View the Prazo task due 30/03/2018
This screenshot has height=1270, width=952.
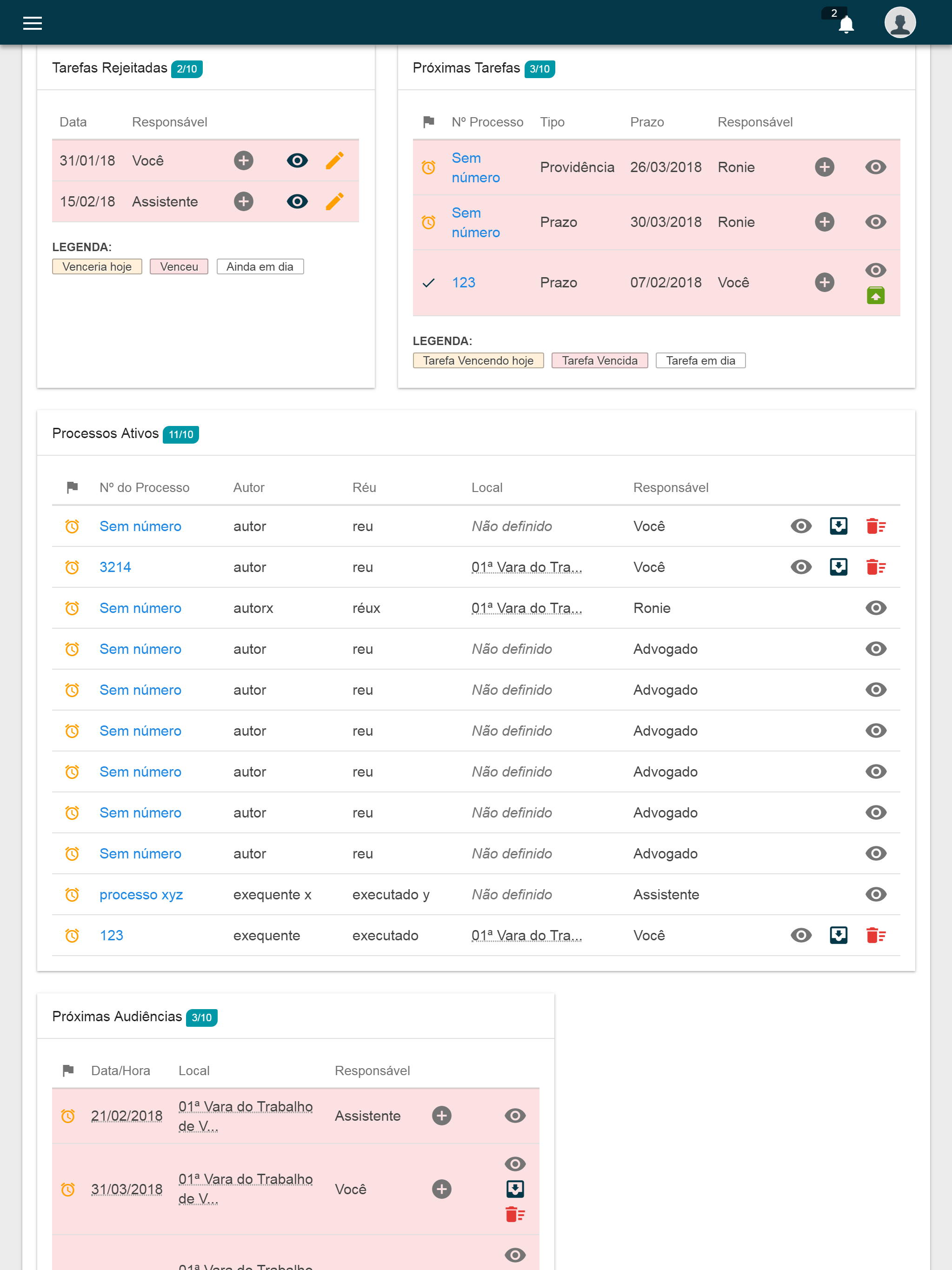[875, 222]
